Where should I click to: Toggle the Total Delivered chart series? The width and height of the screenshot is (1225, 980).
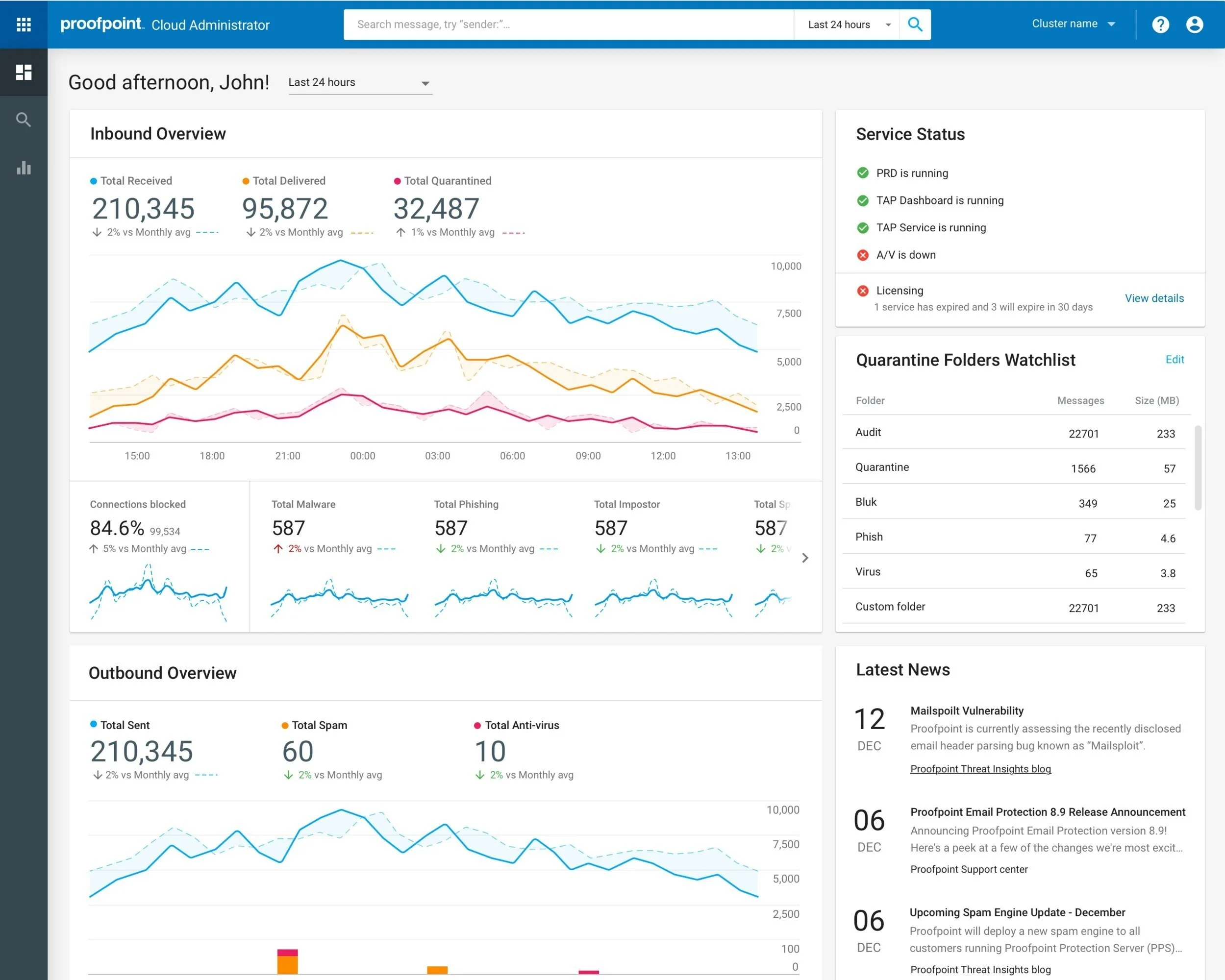click(284, 181)
